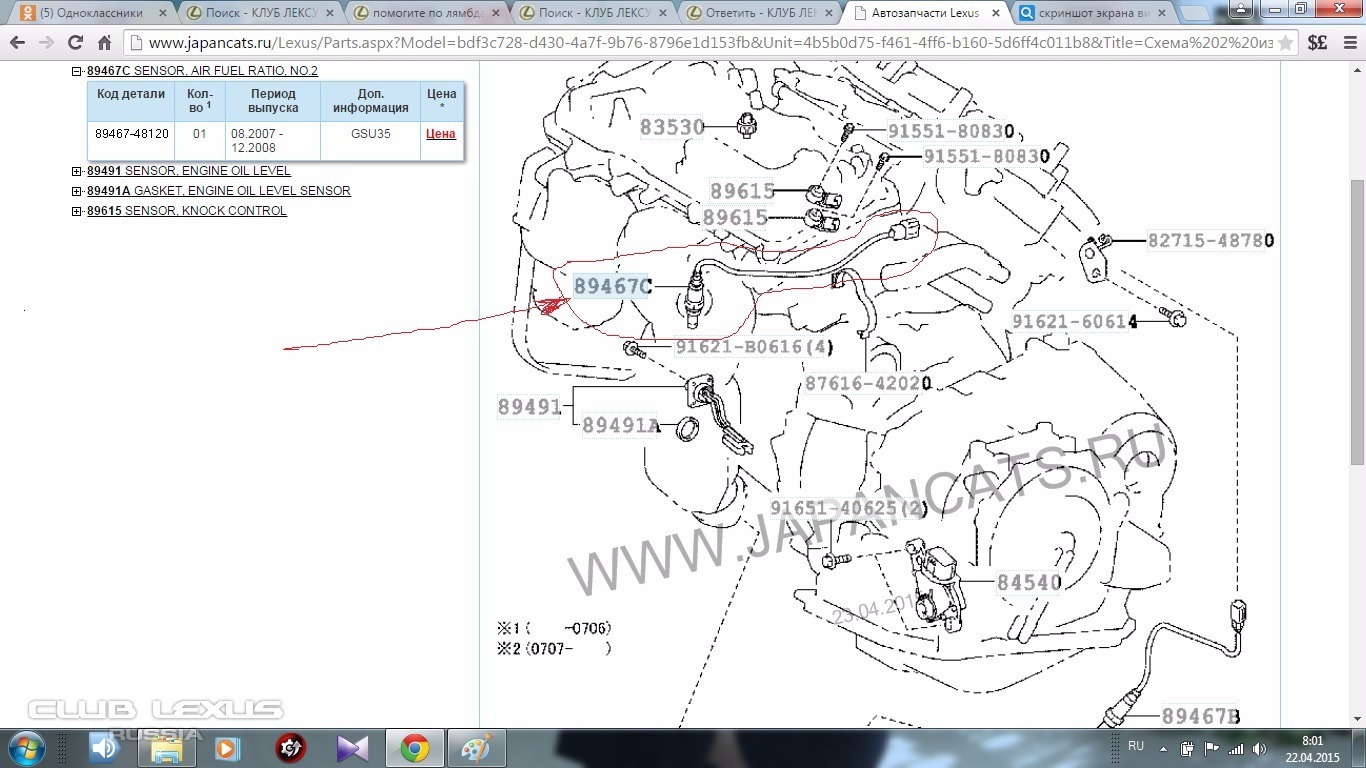Image resolution: width=1366 pixels, height=768 pixels.
Task: Expand the 89615 Sensor Knock Control node
Action: [77, 211]
